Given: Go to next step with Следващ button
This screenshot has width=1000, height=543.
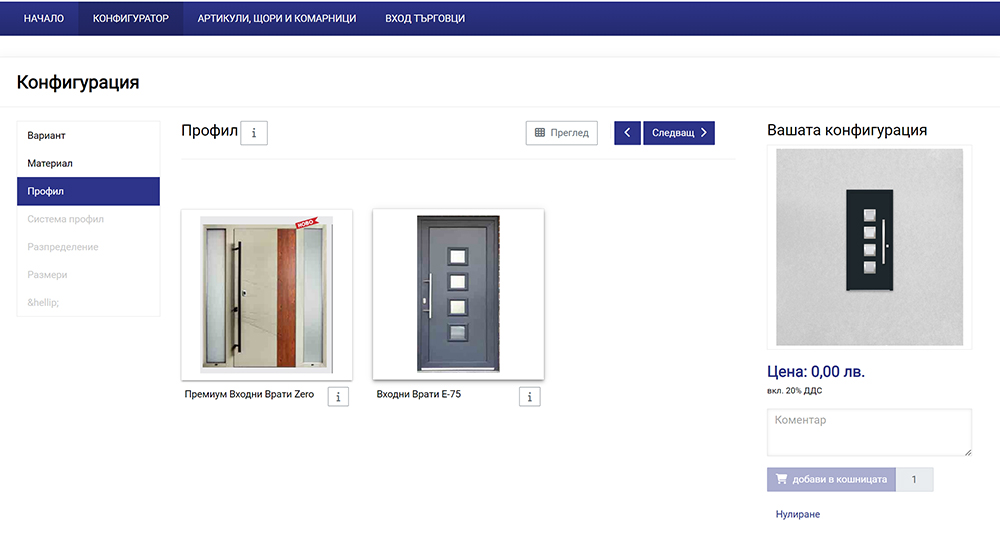Looking at the screenshot, I should click(679, 133).
